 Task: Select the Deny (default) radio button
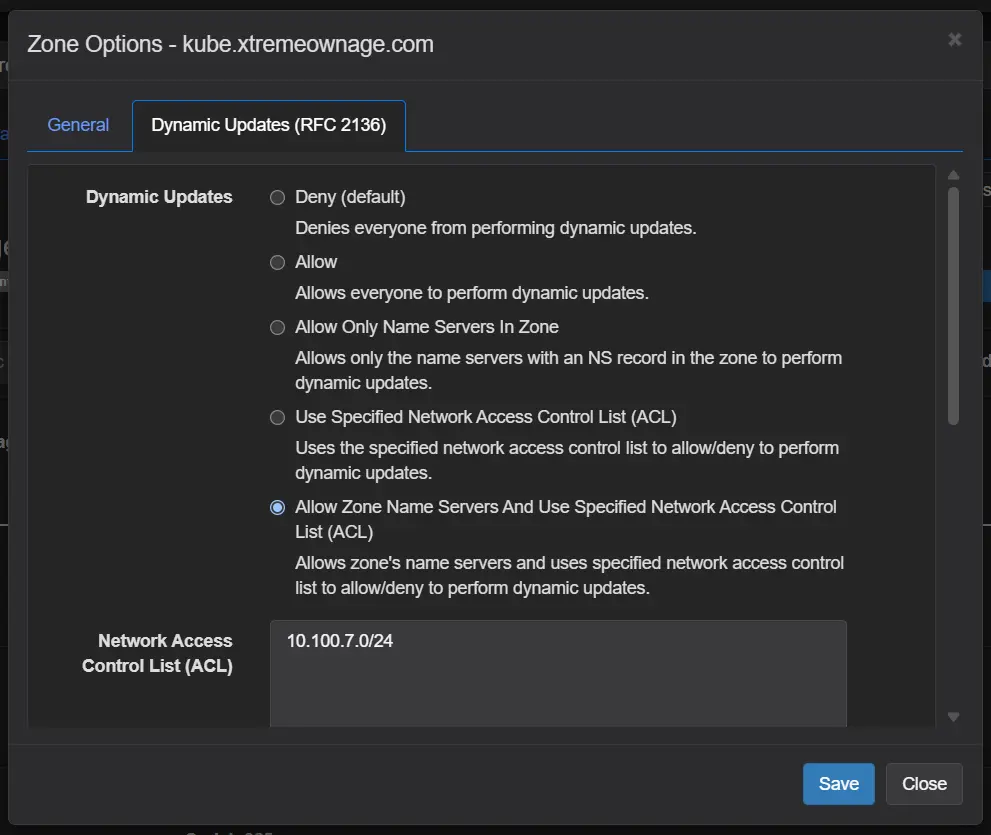coord(278,198)
